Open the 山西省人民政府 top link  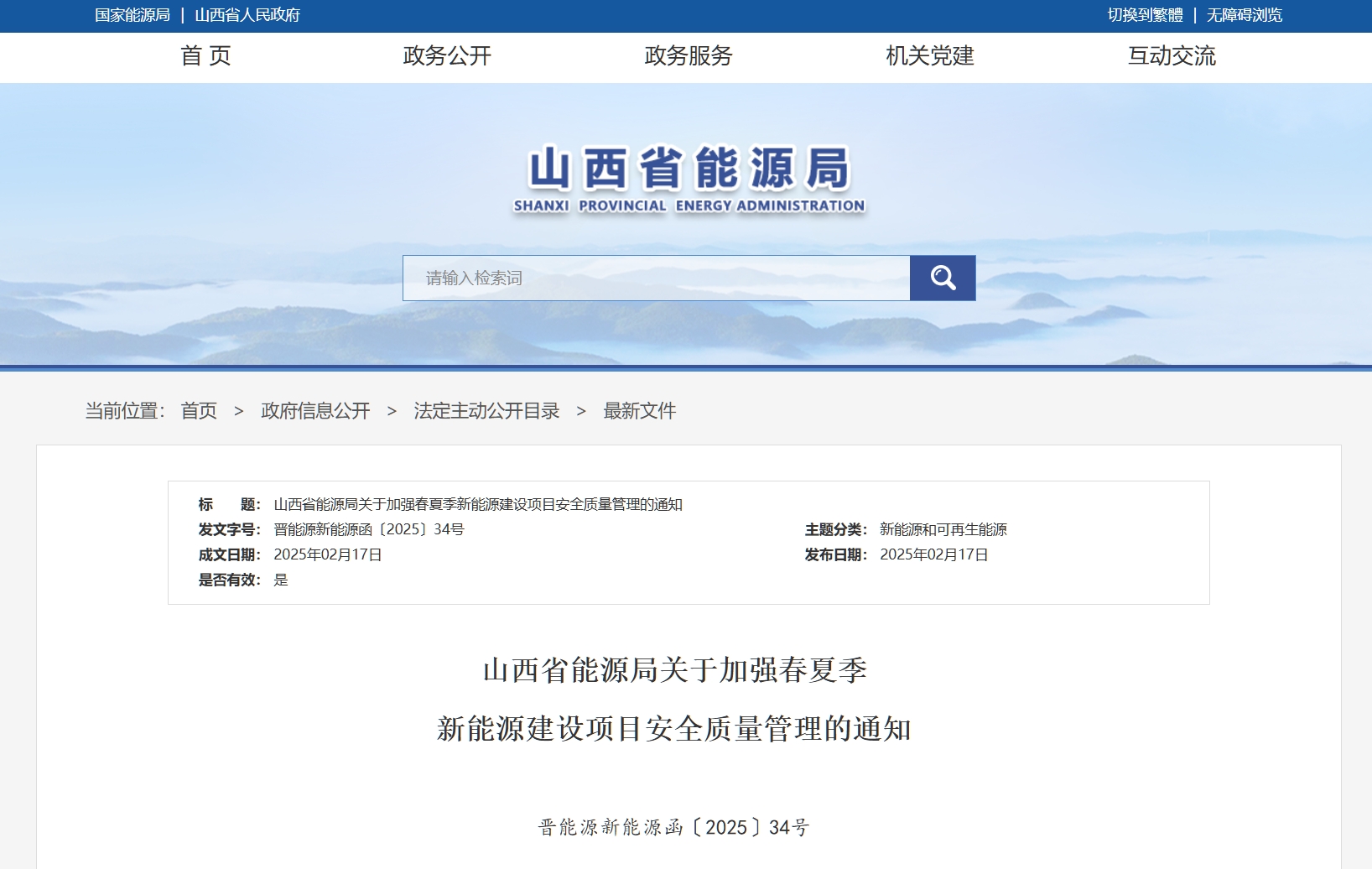pyautogui.click(x=247, y=15)
